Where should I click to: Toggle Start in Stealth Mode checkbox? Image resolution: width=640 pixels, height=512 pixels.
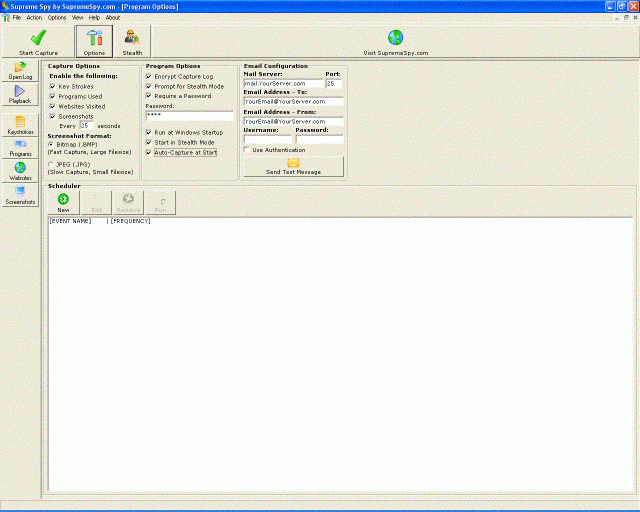point(149,142)
